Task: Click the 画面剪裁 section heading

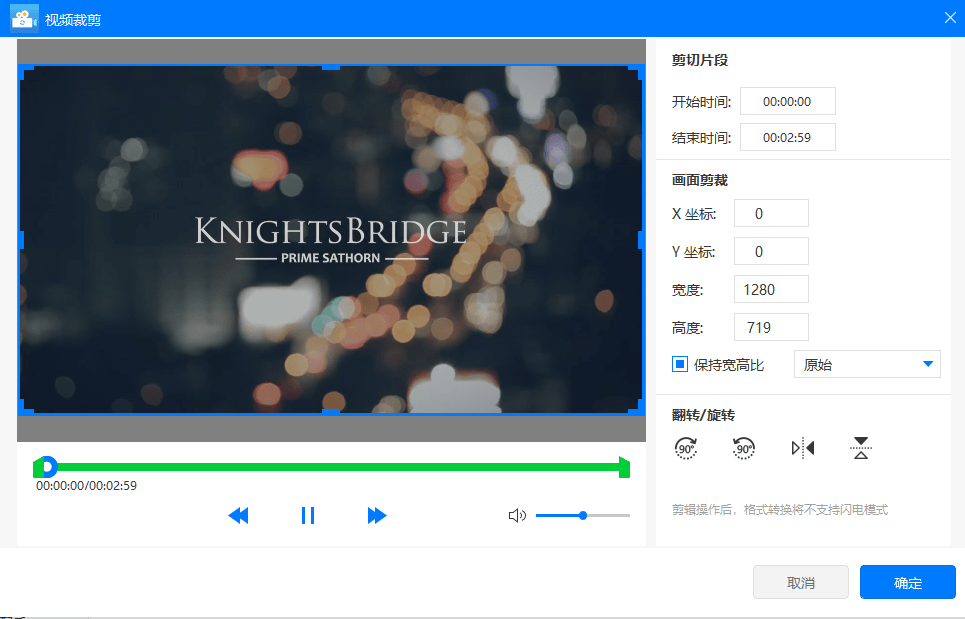Action: click(700, 180)
